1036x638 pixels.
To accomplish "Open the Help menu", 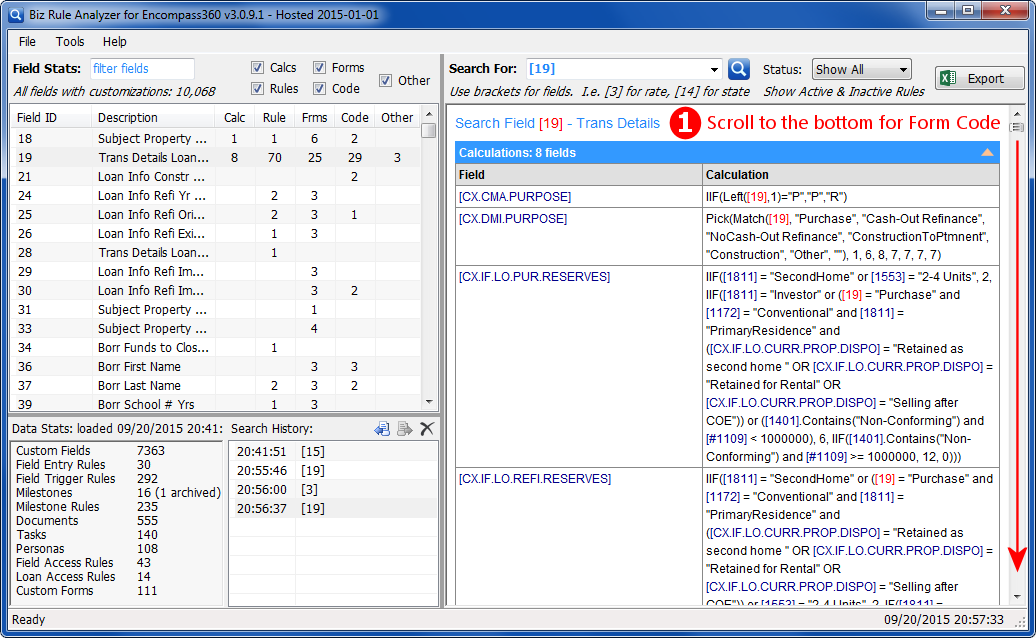I will pos(114,42).
